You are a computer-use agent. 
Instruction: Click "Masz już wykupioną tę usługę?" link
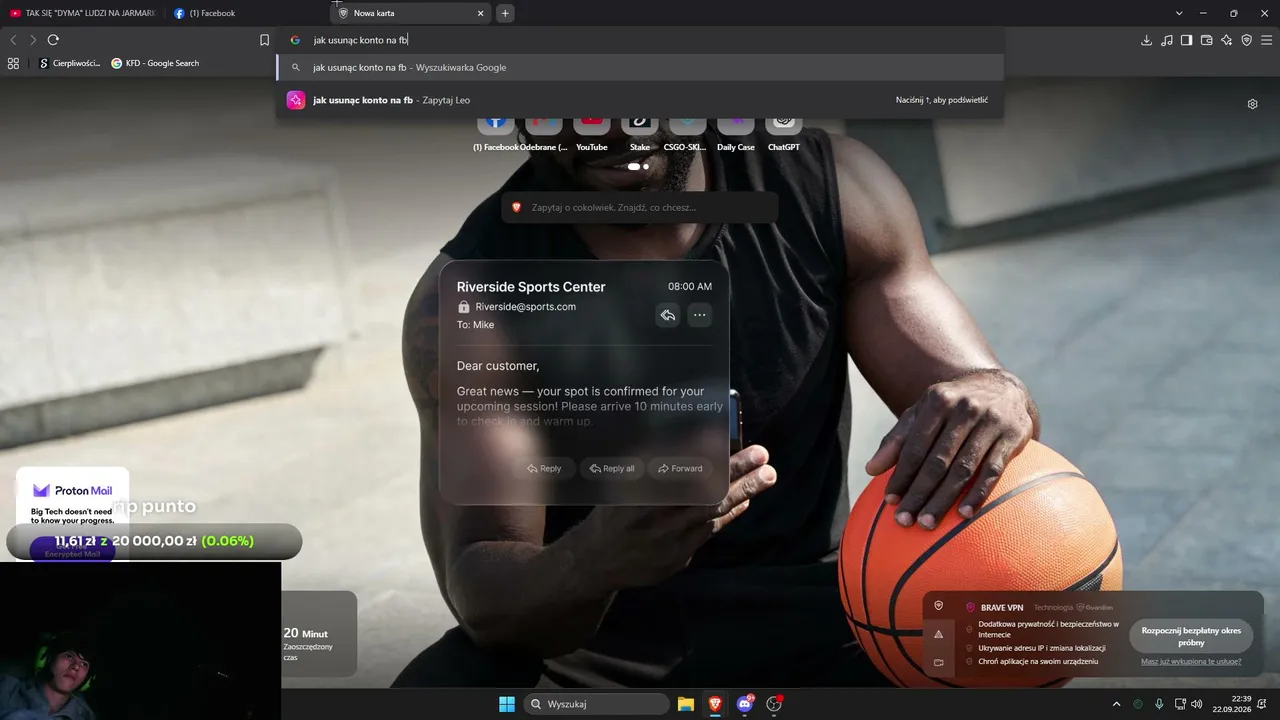click(1191, 661)
